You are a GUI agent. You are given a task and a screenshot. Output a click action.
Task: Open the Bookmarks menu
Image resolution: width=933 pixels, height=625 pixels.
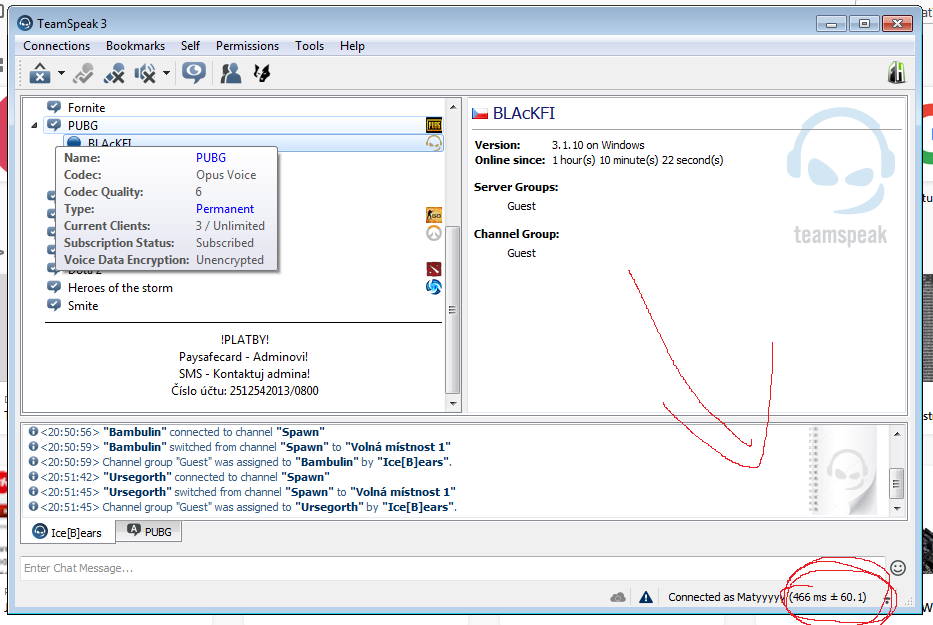pyautogui.click(x=136, y=46)
